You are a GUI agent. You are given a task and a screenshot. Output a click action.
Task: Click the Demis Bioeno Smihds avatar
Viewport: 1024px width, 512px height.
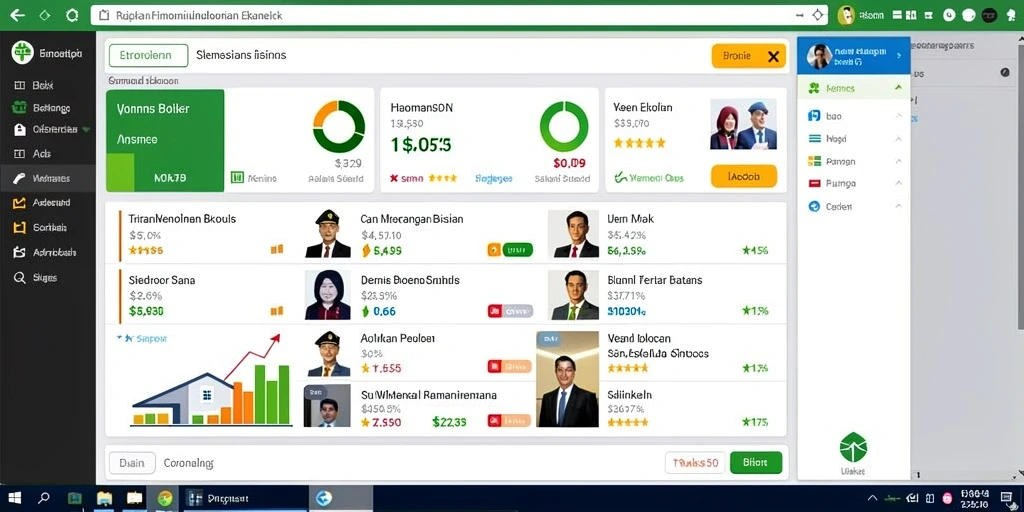point(328,295)
